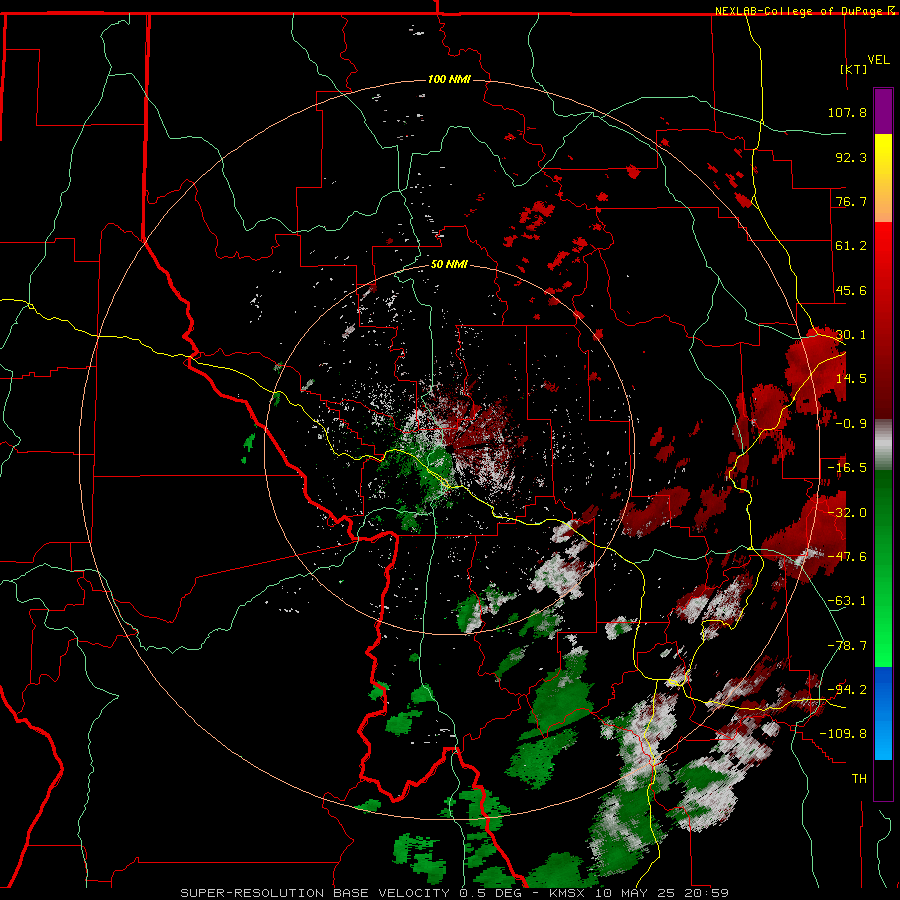Click the -94.2 velocity scale value
The height and width of the screenshot is (900, 900).
click(847, 690)
